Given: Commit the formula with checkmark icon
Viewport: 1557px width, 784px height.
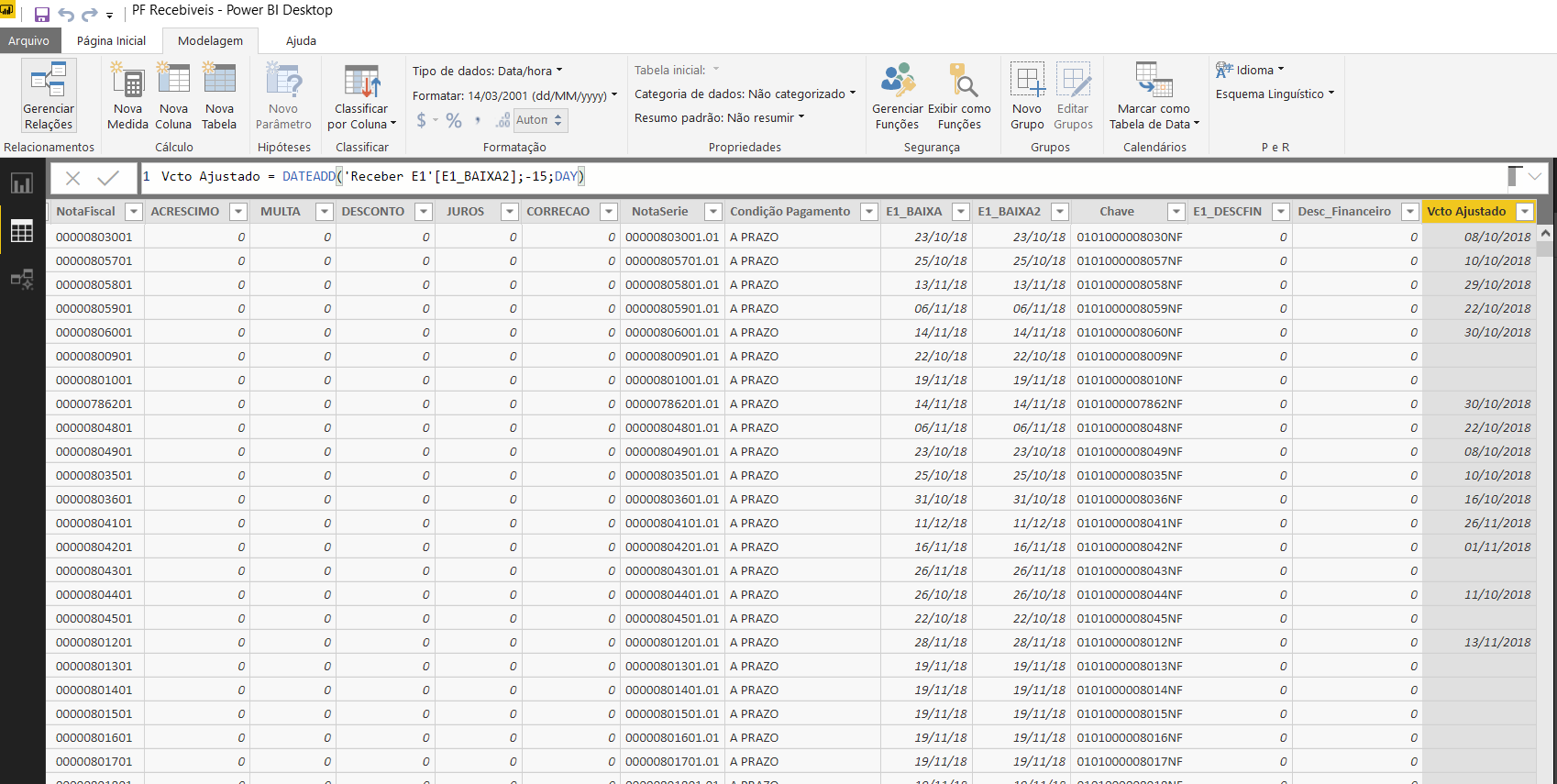Looking at the screenshot, I should point(108,178).
